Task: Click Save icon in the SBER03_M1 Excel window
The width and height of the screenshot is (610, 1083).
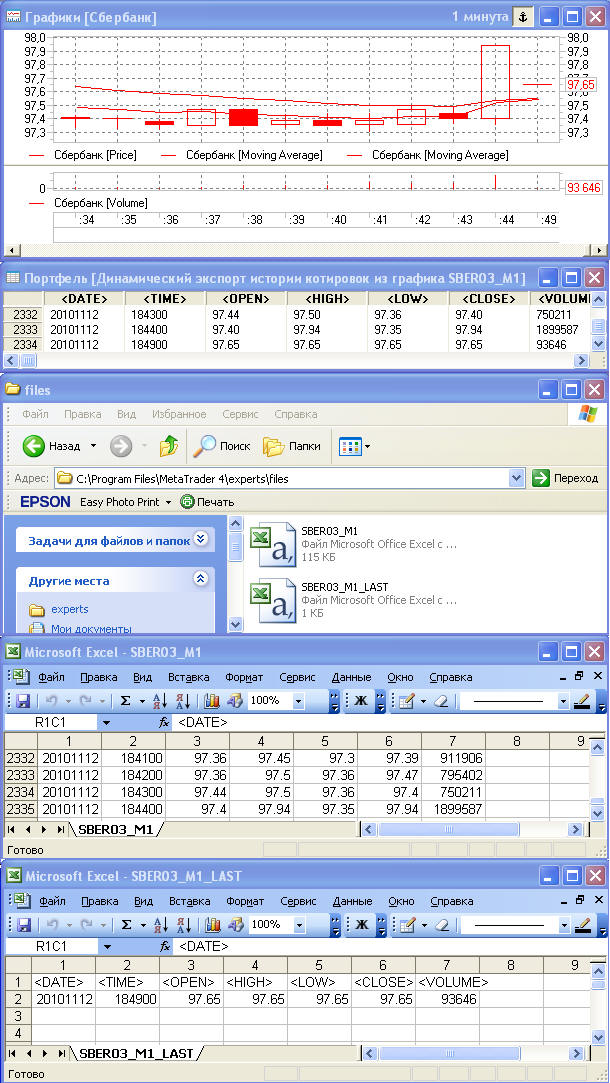Action: pyautogui.click(x=23, y=702)
